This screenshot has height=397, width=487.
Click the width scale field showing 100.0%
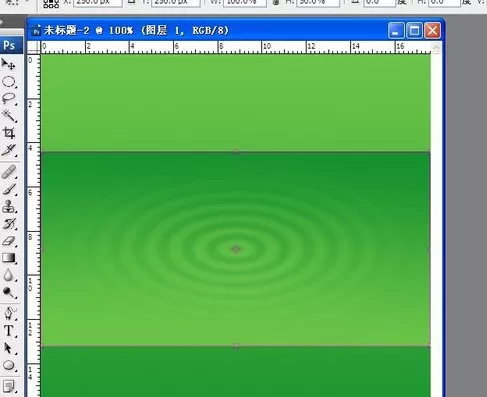[245, 3]
